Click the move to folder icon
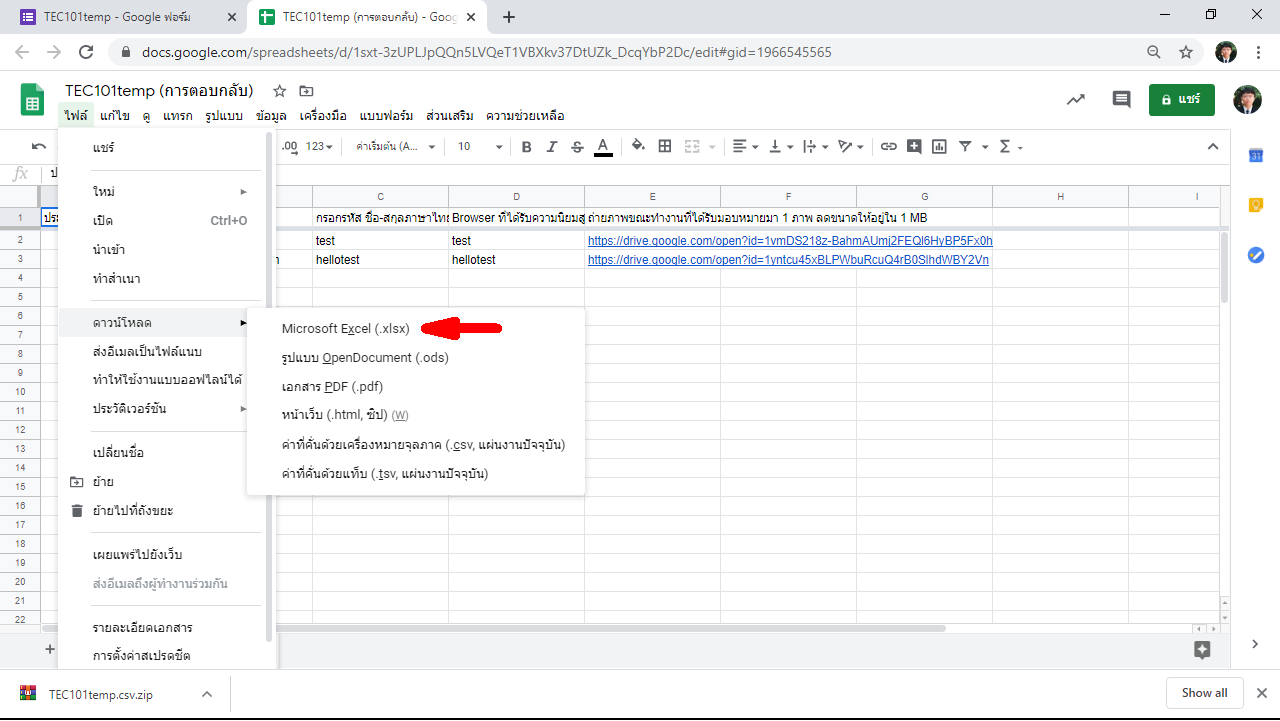 click(306, 91)
